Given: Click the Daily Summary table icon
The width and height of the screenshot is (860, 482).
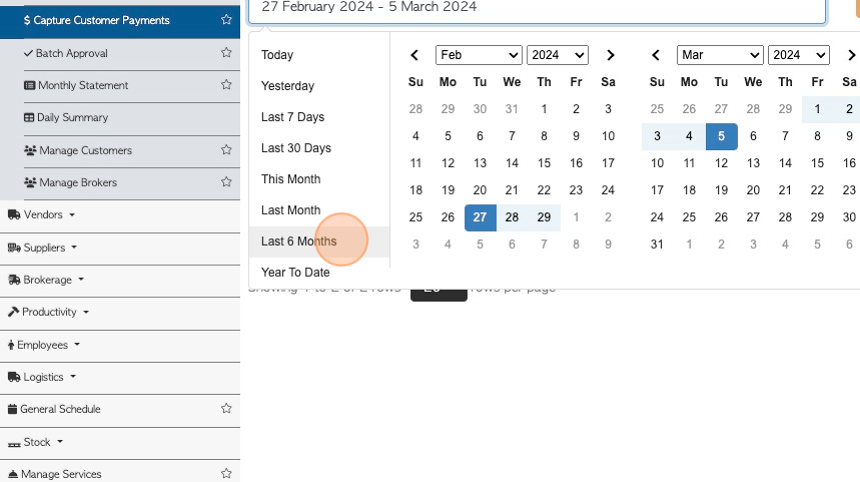Looking at the screenshot, I should pyautogui.click(x=29, y=117).
